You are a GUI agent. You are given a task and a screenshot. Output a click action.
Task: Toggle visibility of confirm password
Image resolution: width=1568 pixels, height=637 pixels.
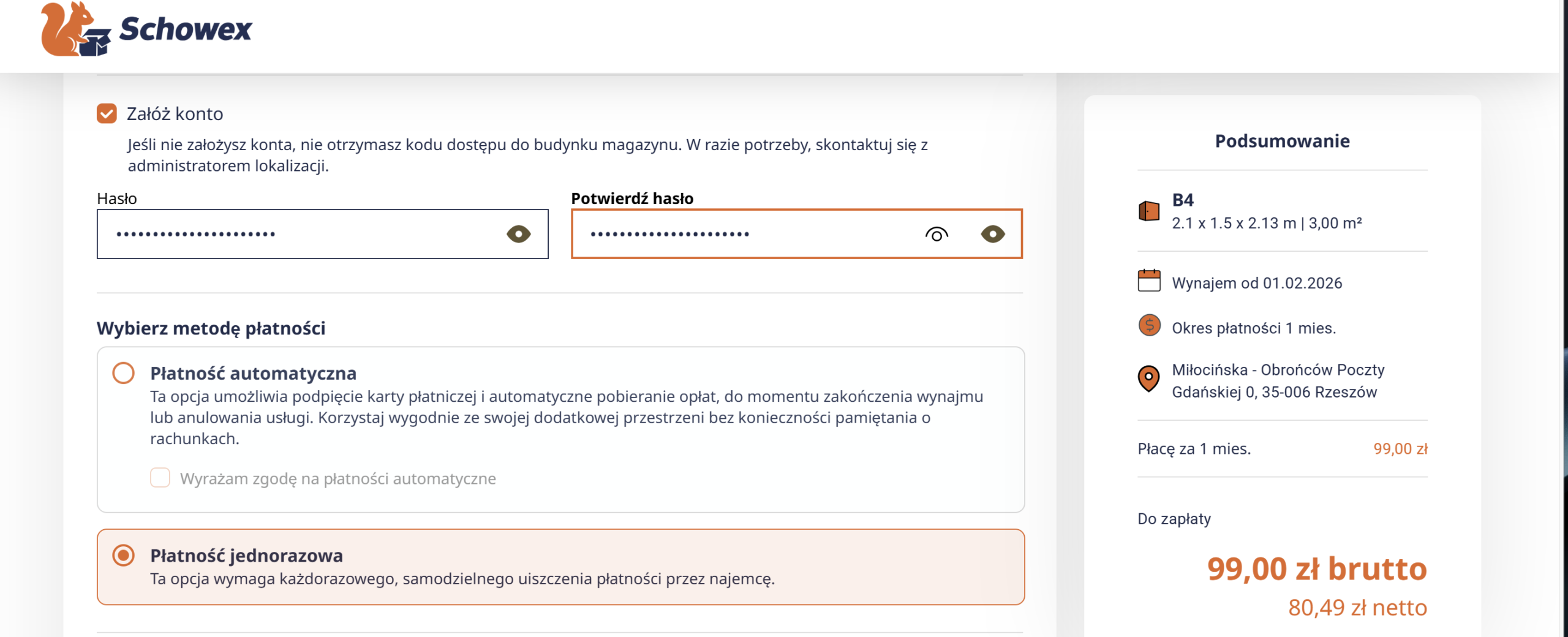pos(992,234)
